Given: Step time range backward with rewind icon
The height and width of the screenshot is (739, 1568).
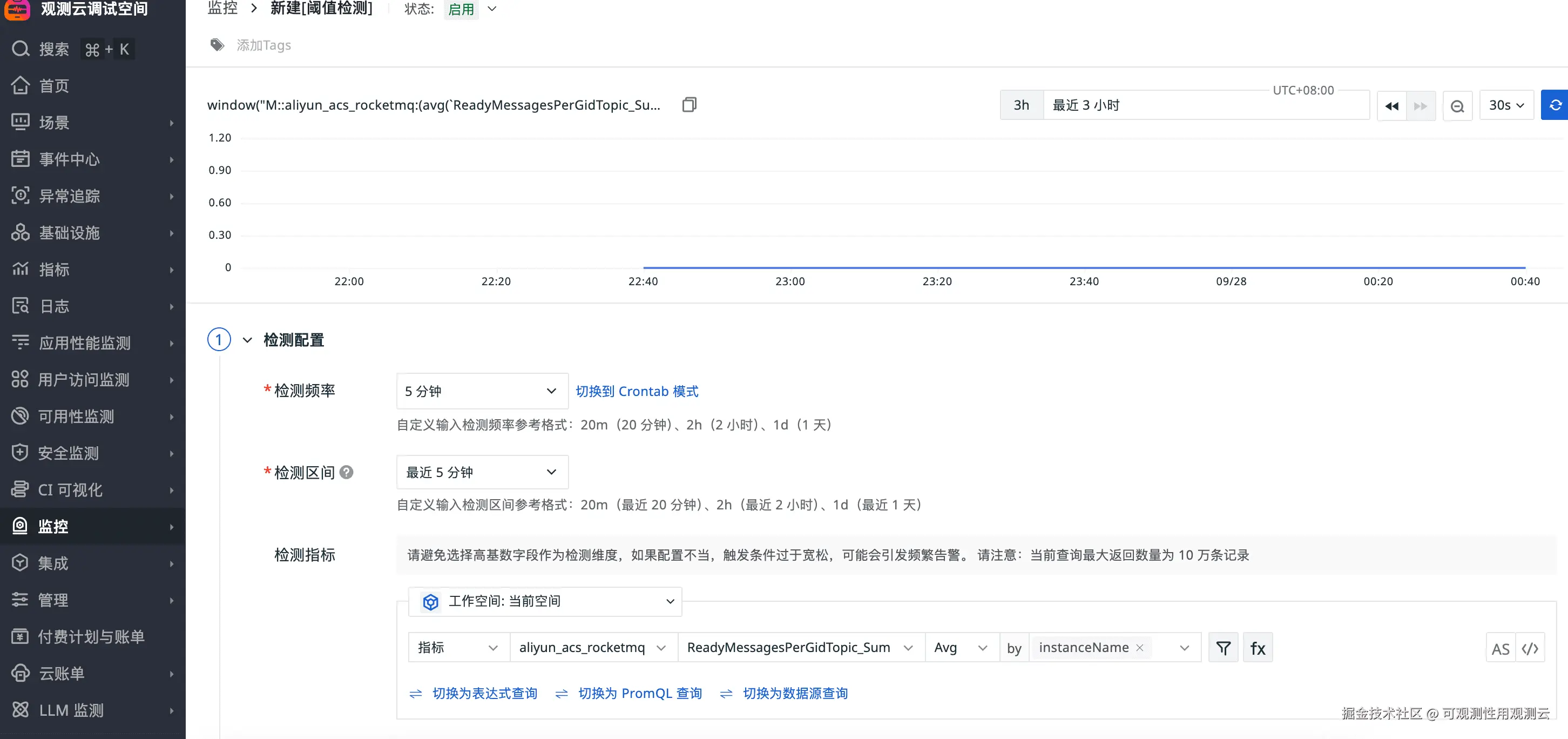Looking at the screenshot, I should point(1391,106).
